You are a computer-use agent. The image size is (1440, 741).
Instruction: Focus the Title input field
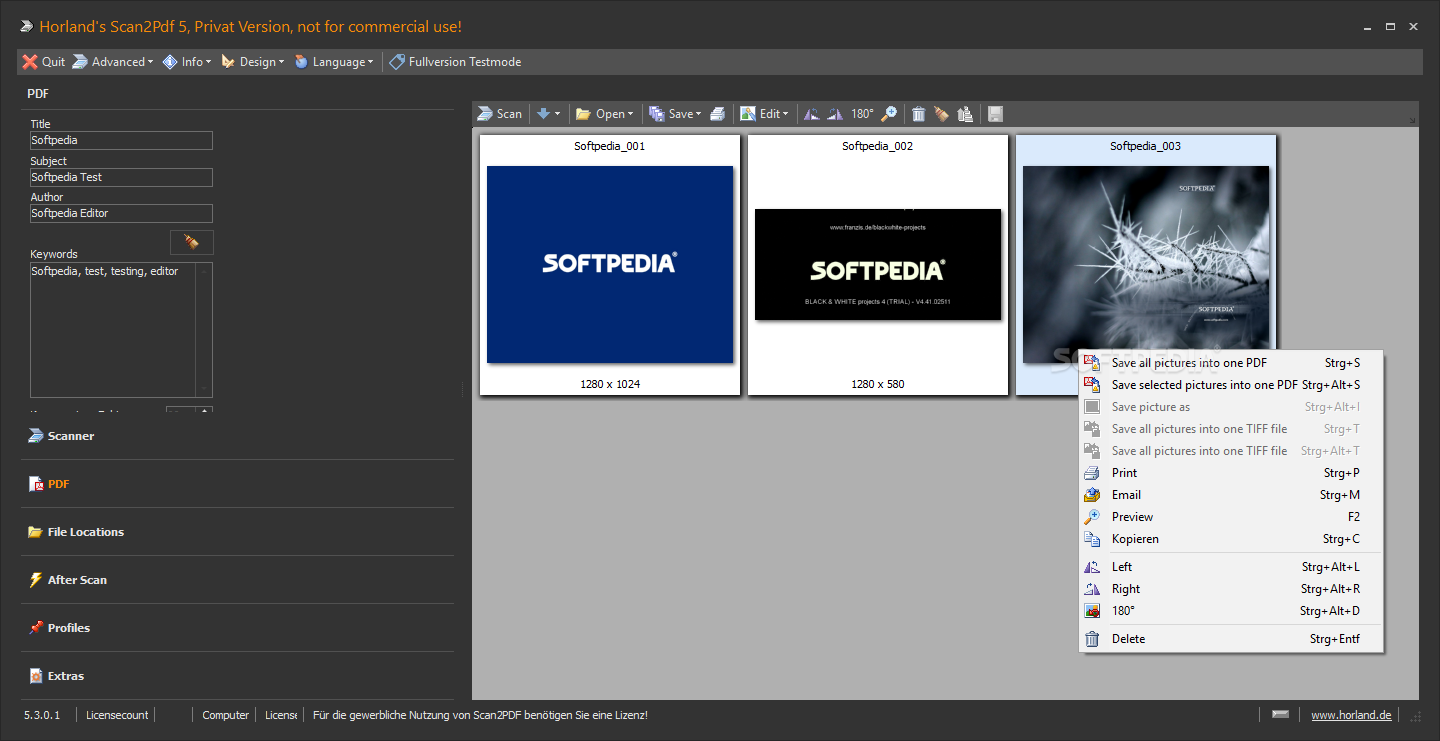coord(121,141)
